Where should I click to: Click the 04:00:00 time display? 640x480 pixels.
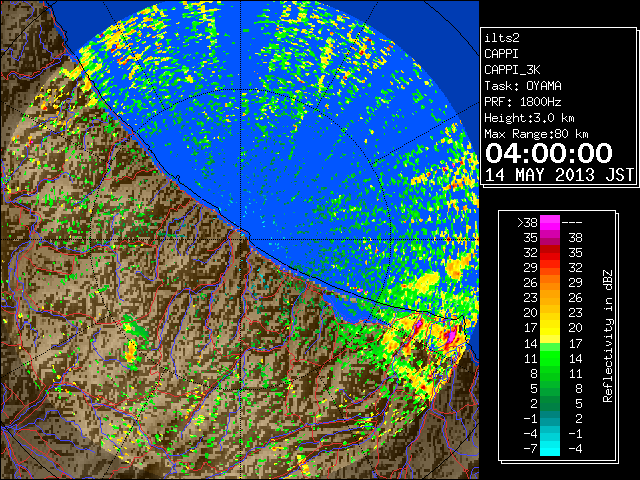tap(549, 153)
